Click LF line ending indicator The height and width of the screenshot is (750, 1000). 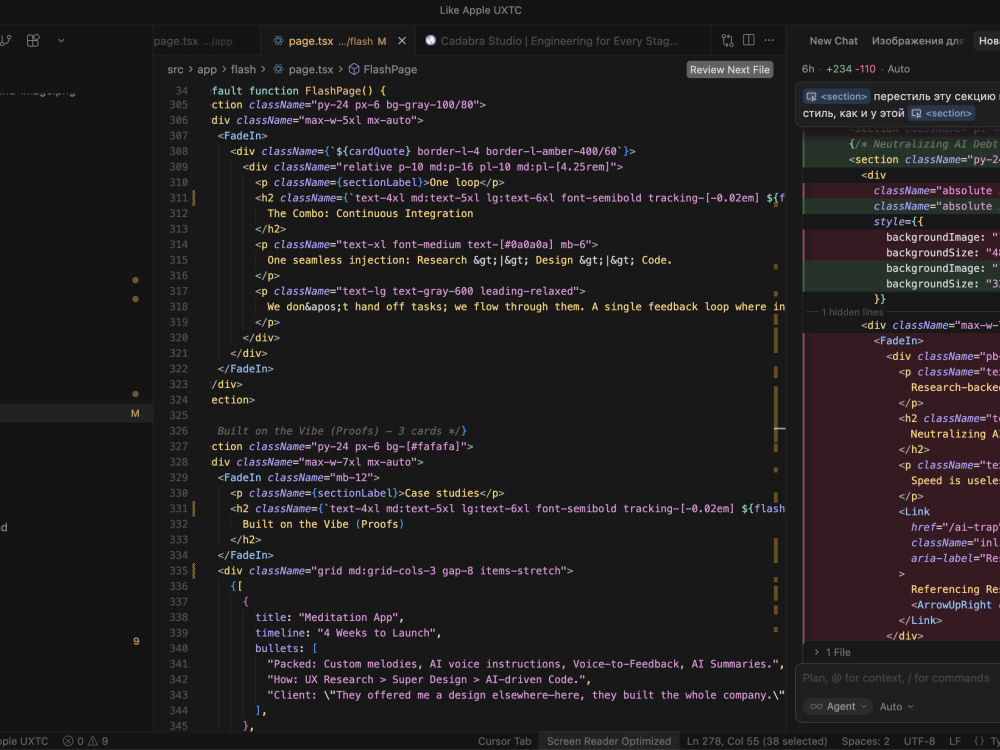pos(954,741)
